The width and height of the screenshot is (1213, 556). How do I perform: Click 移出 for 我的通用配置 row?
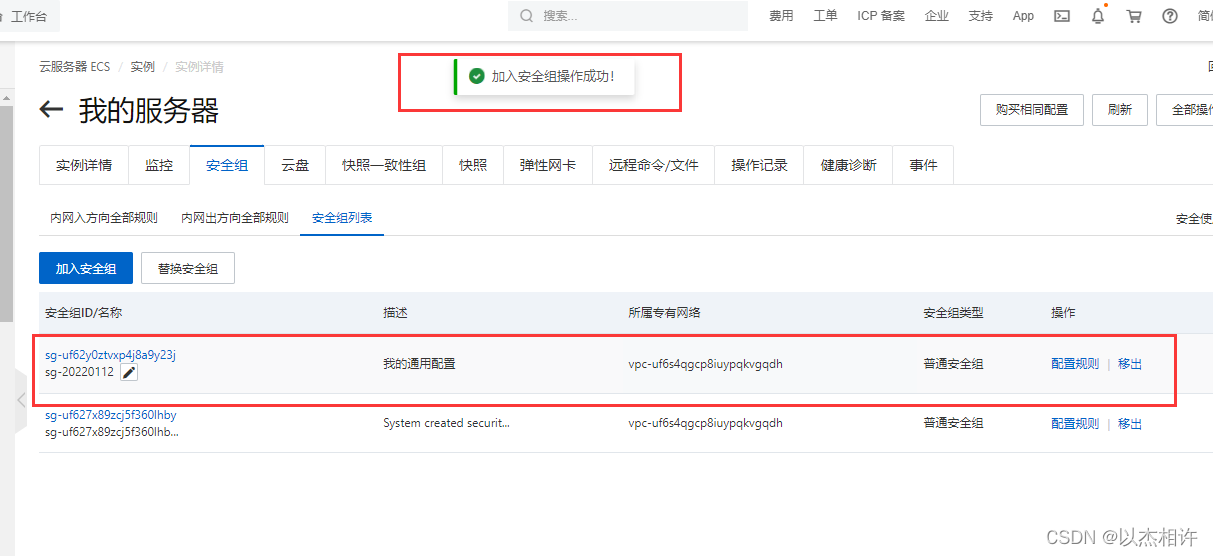1130,364
